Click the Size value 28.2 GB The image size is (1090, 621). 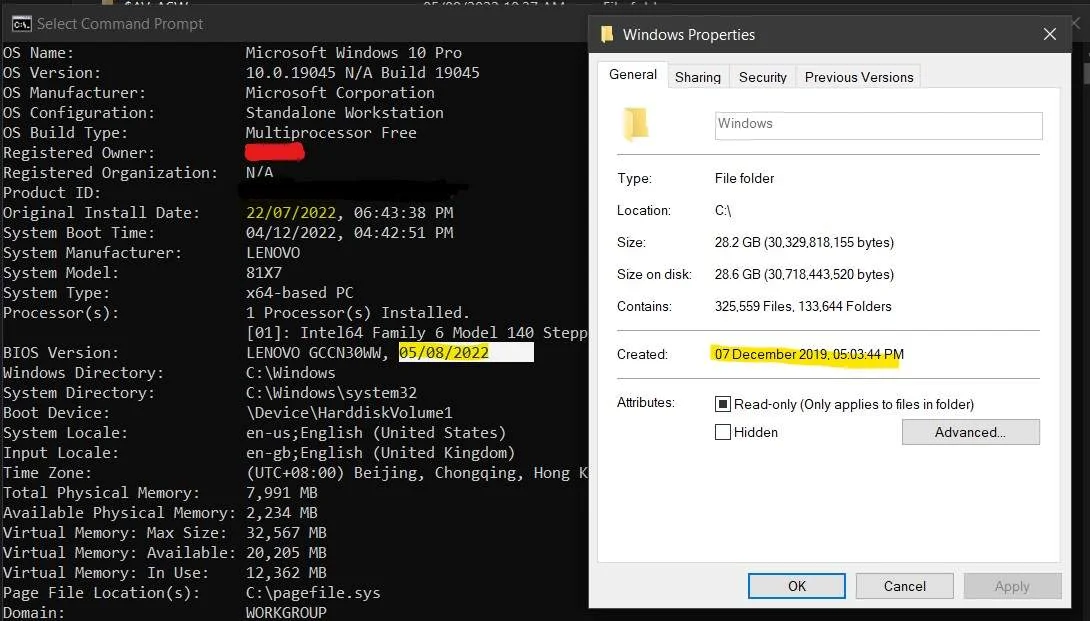[x=804, y=242]
